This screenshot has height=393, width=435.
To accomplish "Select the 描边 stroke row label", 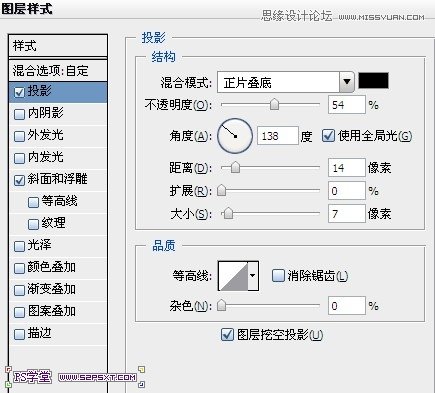I will coord(39,333).
